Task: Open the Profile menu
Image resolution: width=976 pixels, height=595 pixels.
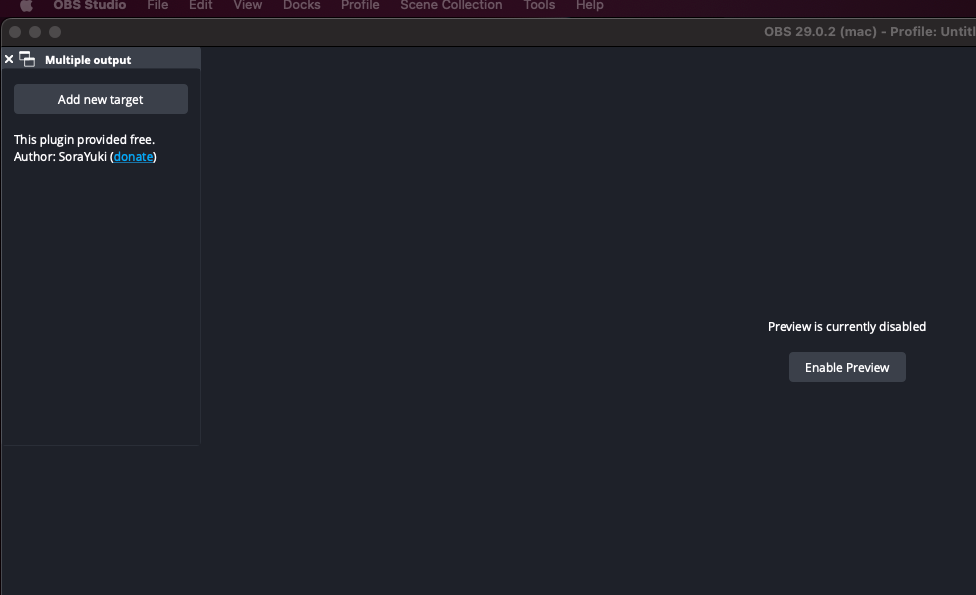Action: [360, 6]
